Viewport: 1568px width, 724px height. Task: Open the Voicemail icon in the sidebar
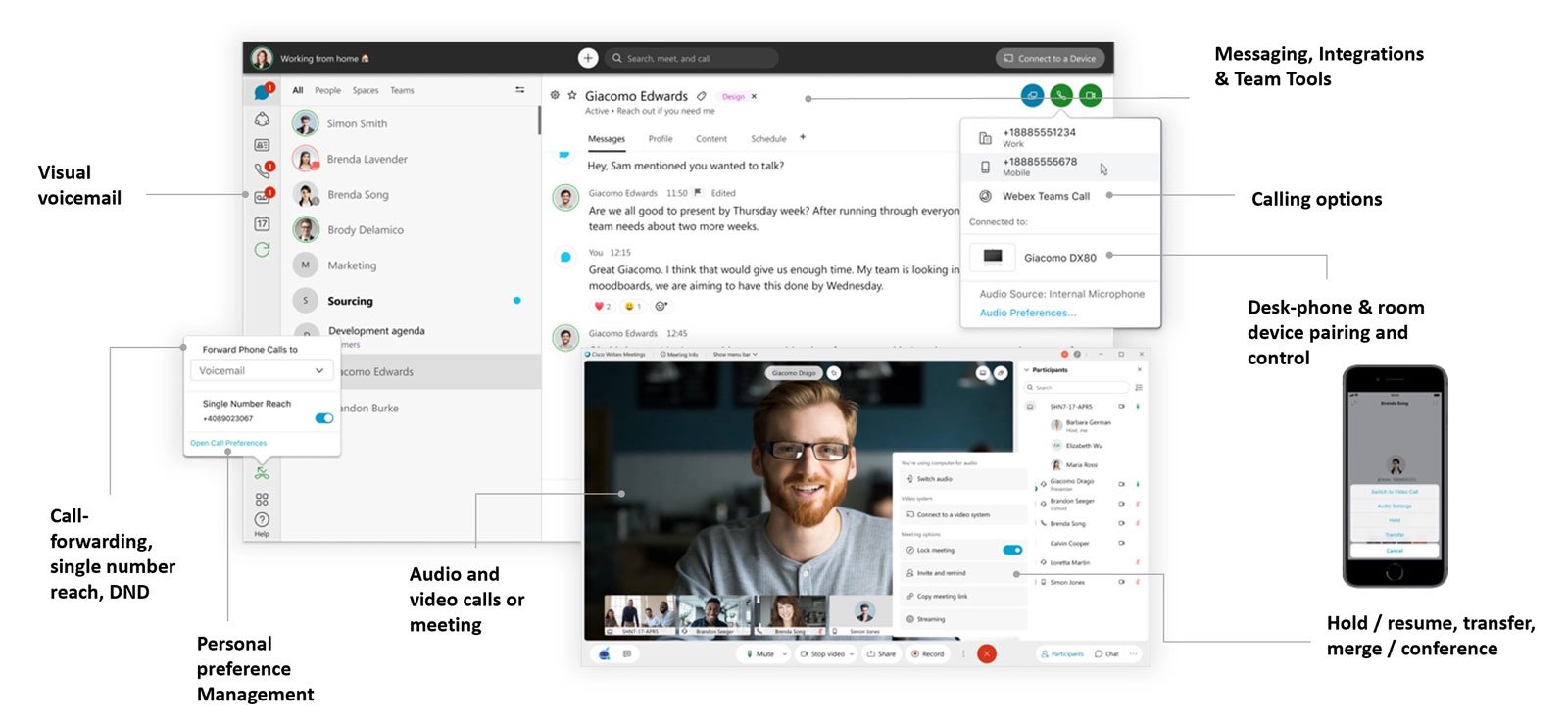(262, 197)
